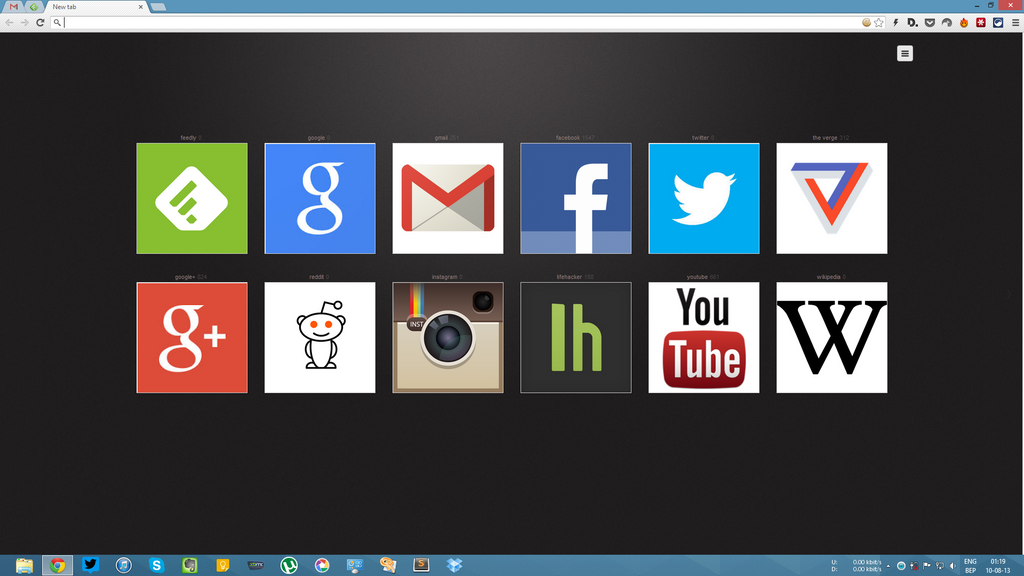The width and height of the screenshot is (1024, 576).
Task: Open the keys icon taskbar application
Action: [388, 565]
